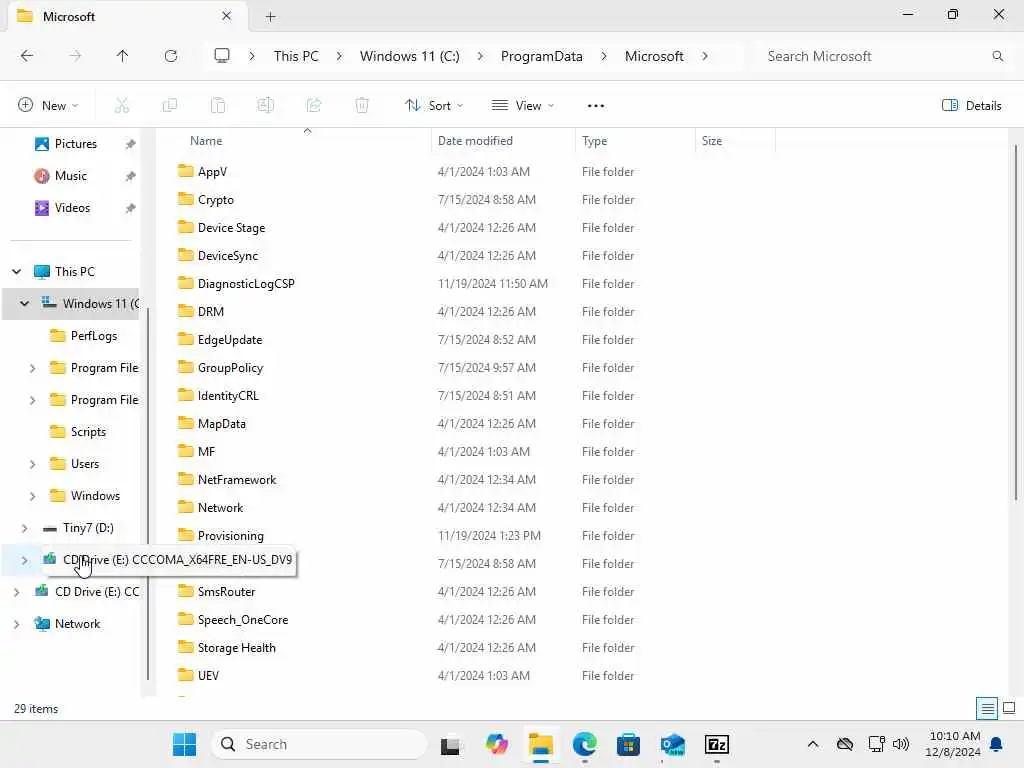This screenshot has width=1024, height=768.
Task: Select the Microsoft tab
Action: tap(128, 16)
